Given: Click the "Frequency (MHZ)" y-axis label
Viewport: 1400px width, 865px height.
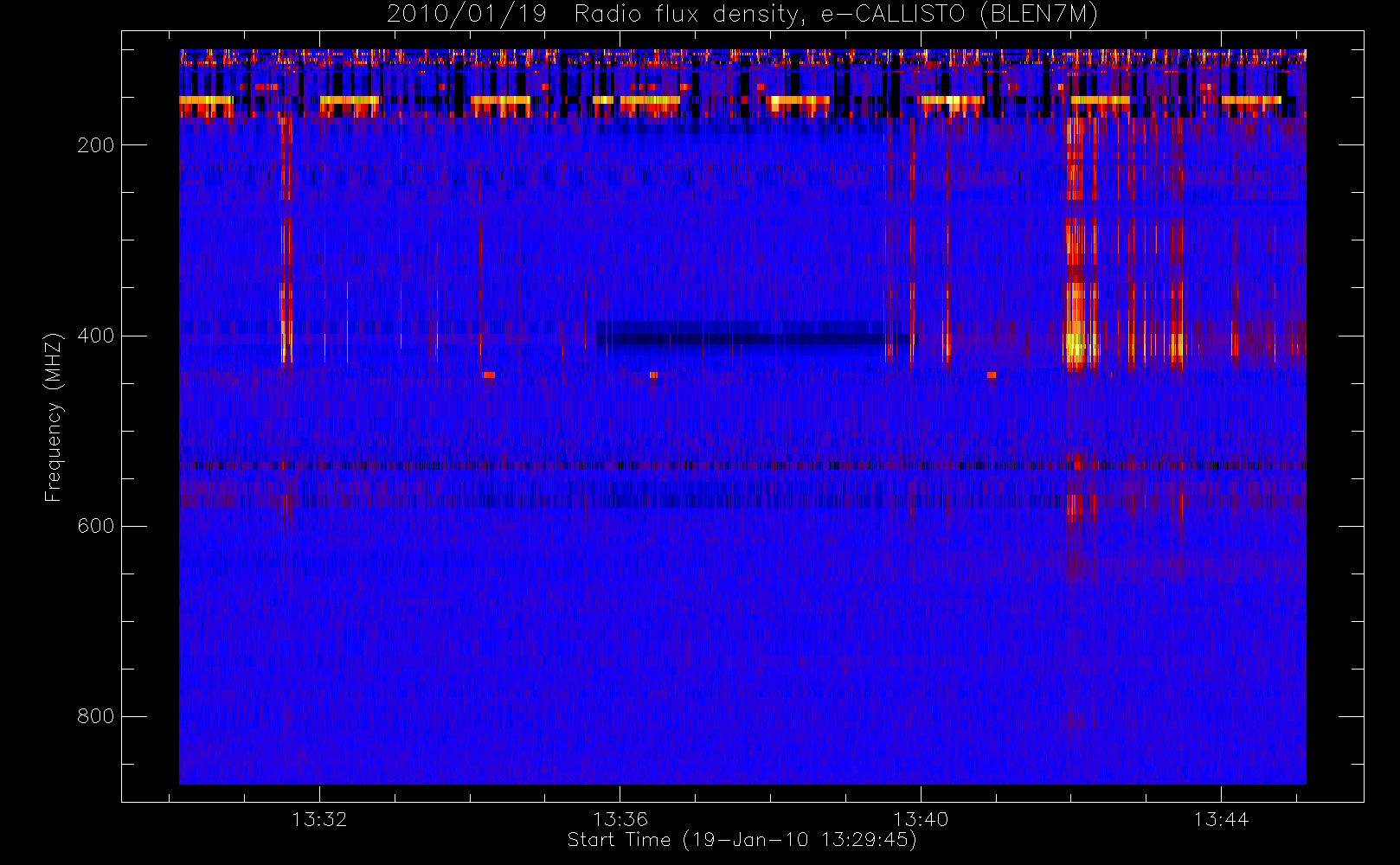Looking at the screenshot, I should pyautogui.click(x=54, y=417).
